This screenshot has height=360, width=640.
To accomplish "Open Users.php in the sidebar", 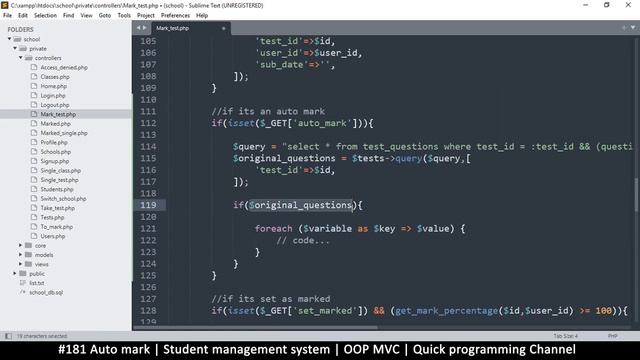I will click(x=53, y=236).
